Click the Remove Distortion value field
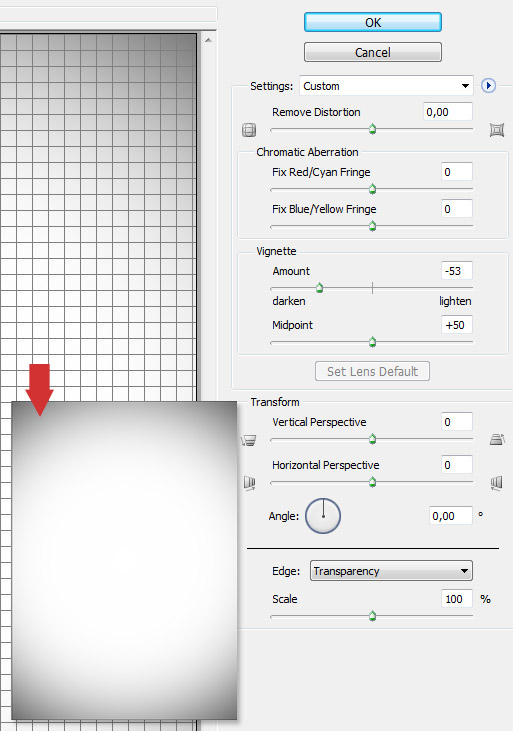Screen dimensions: 513x731 [x=448, y=112]
